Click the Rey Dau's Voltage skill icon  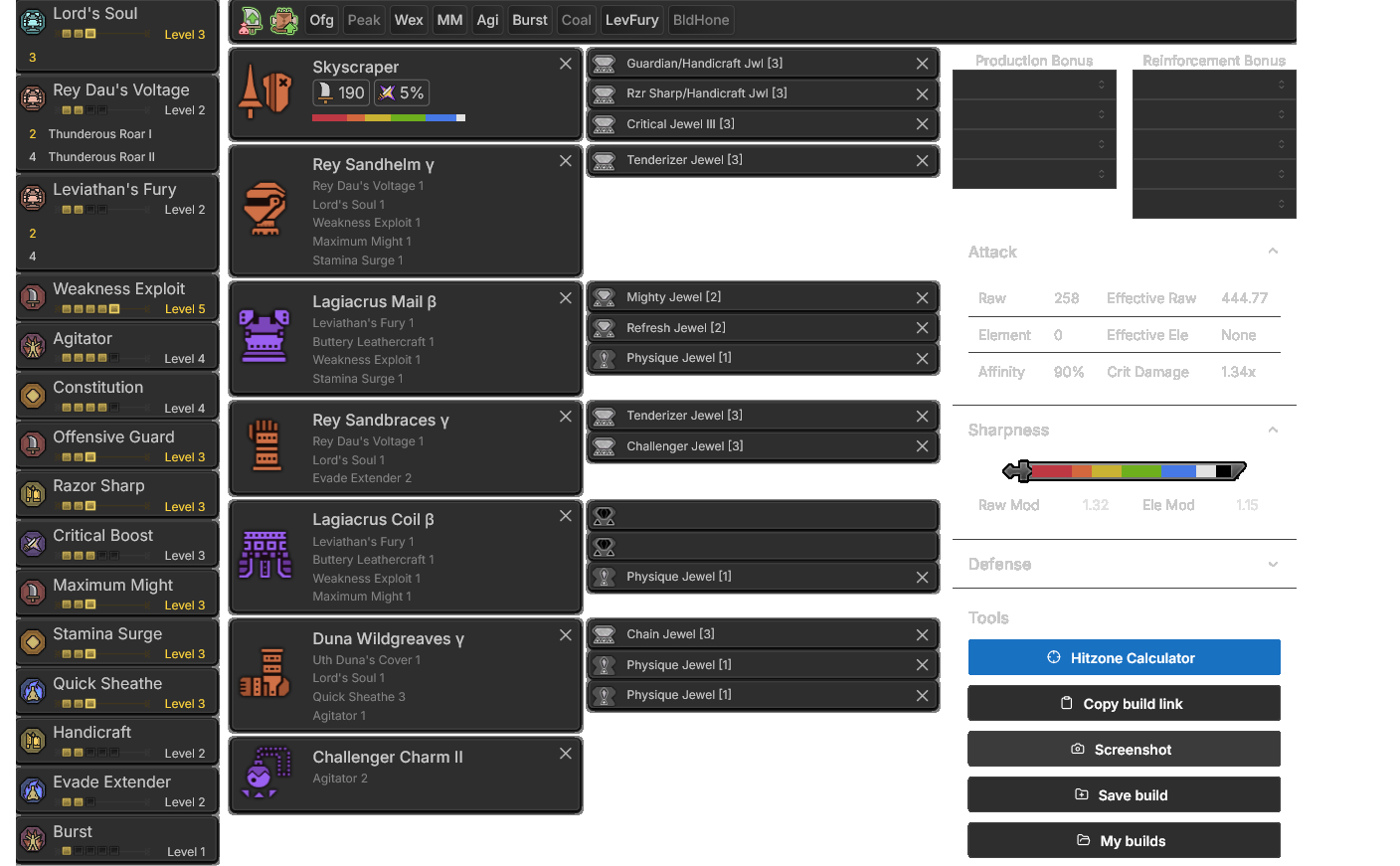tap(33, 97)
